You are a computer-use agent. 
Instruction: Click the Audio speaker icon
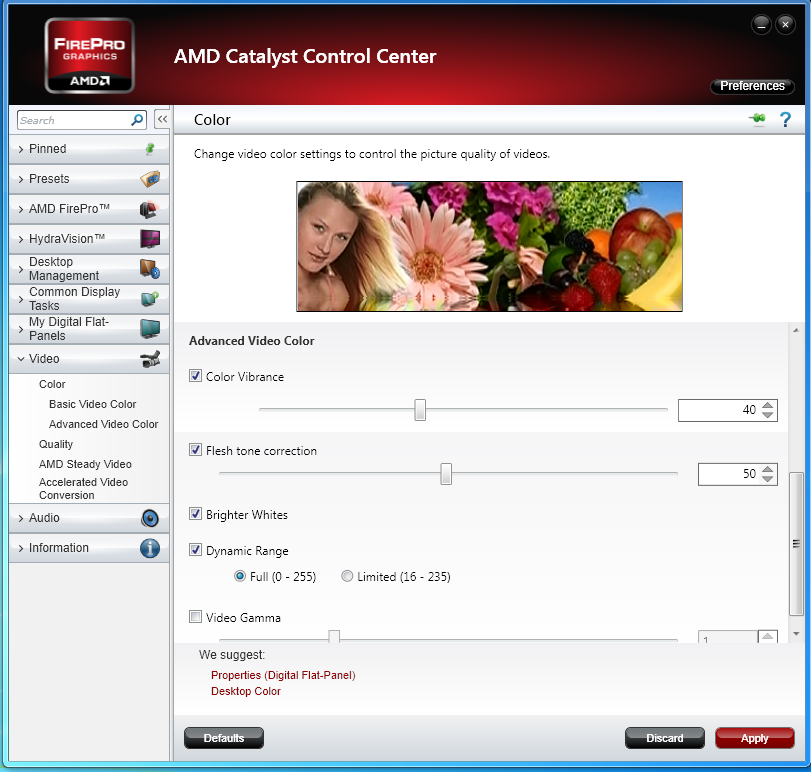[150, 518]
